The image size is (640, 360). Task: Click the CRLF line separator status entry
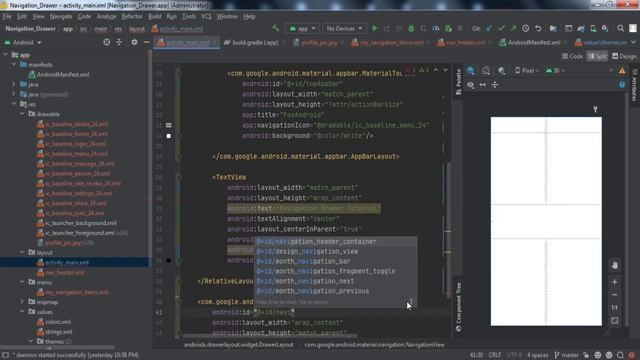click(495, 355)
